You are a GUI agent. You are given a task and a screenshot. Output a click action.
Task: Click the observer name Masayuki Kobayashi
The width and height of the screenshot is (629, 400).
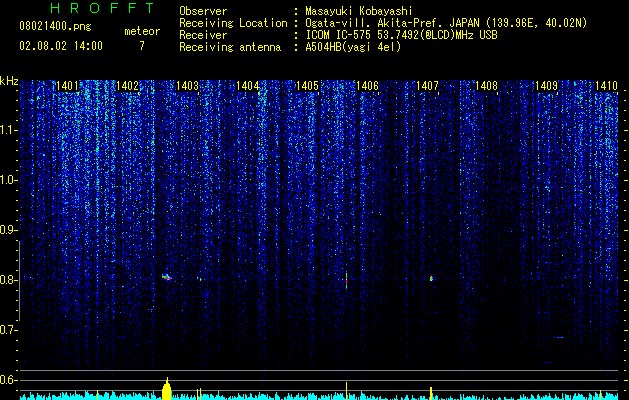tap(359, 11)
